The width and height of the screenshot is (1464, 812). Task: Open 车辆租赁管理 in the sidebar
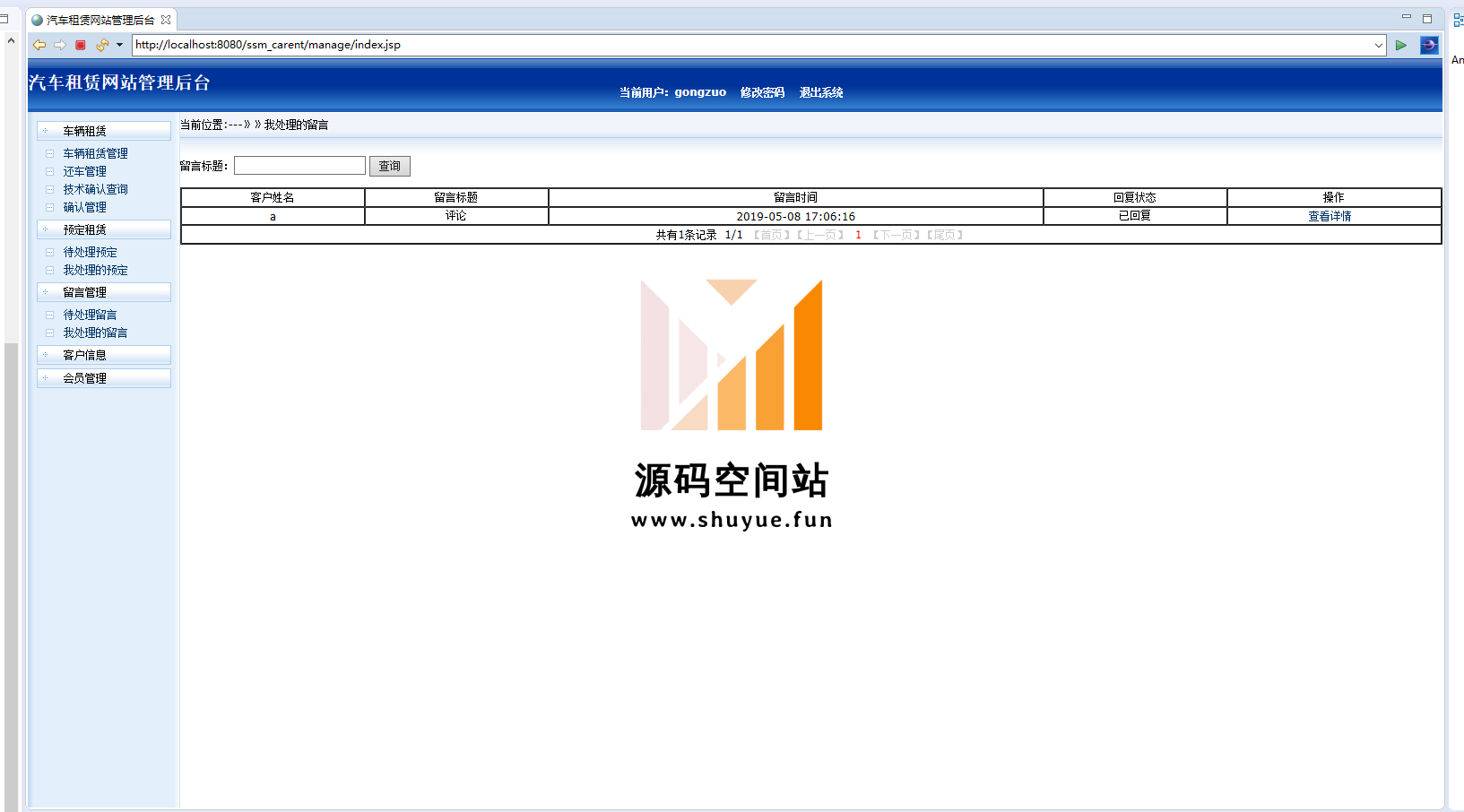[x=95, y=153]
